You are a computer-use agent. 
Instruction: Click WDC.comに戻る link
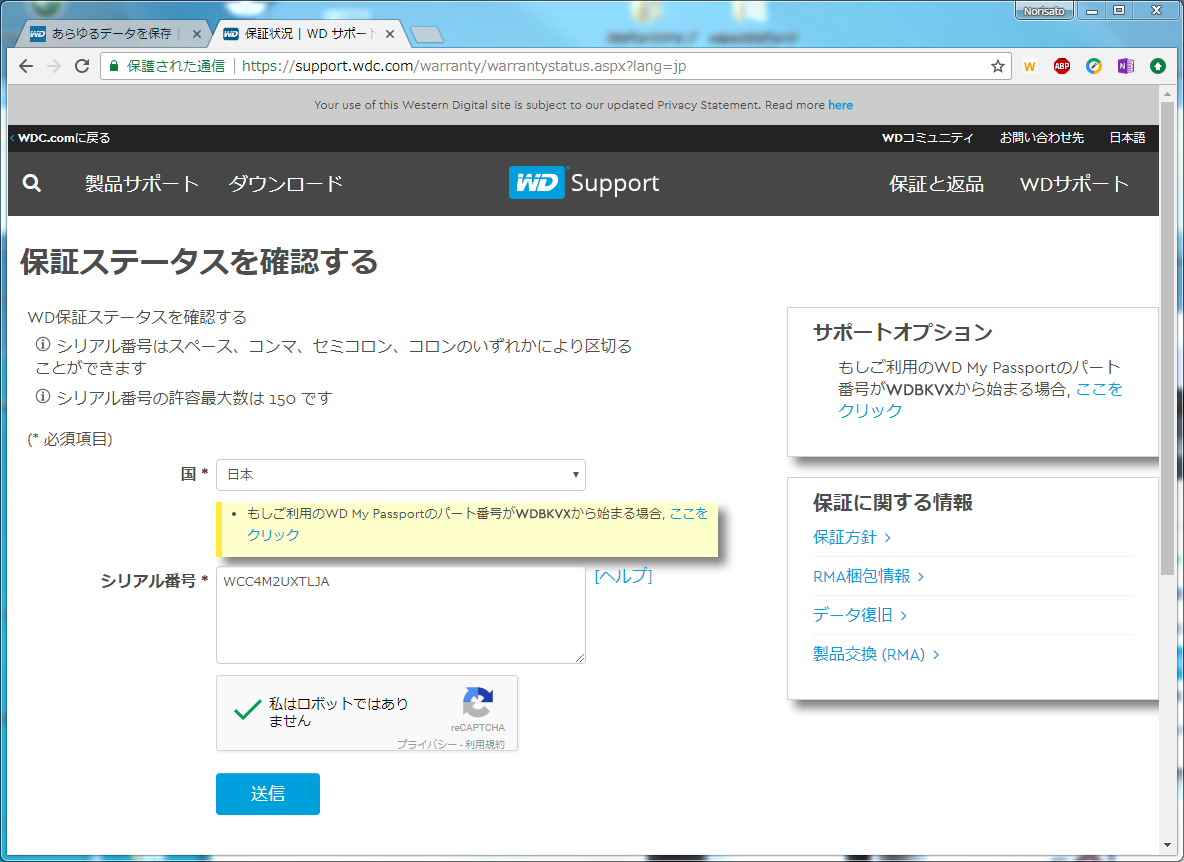(x=60, y=138)
